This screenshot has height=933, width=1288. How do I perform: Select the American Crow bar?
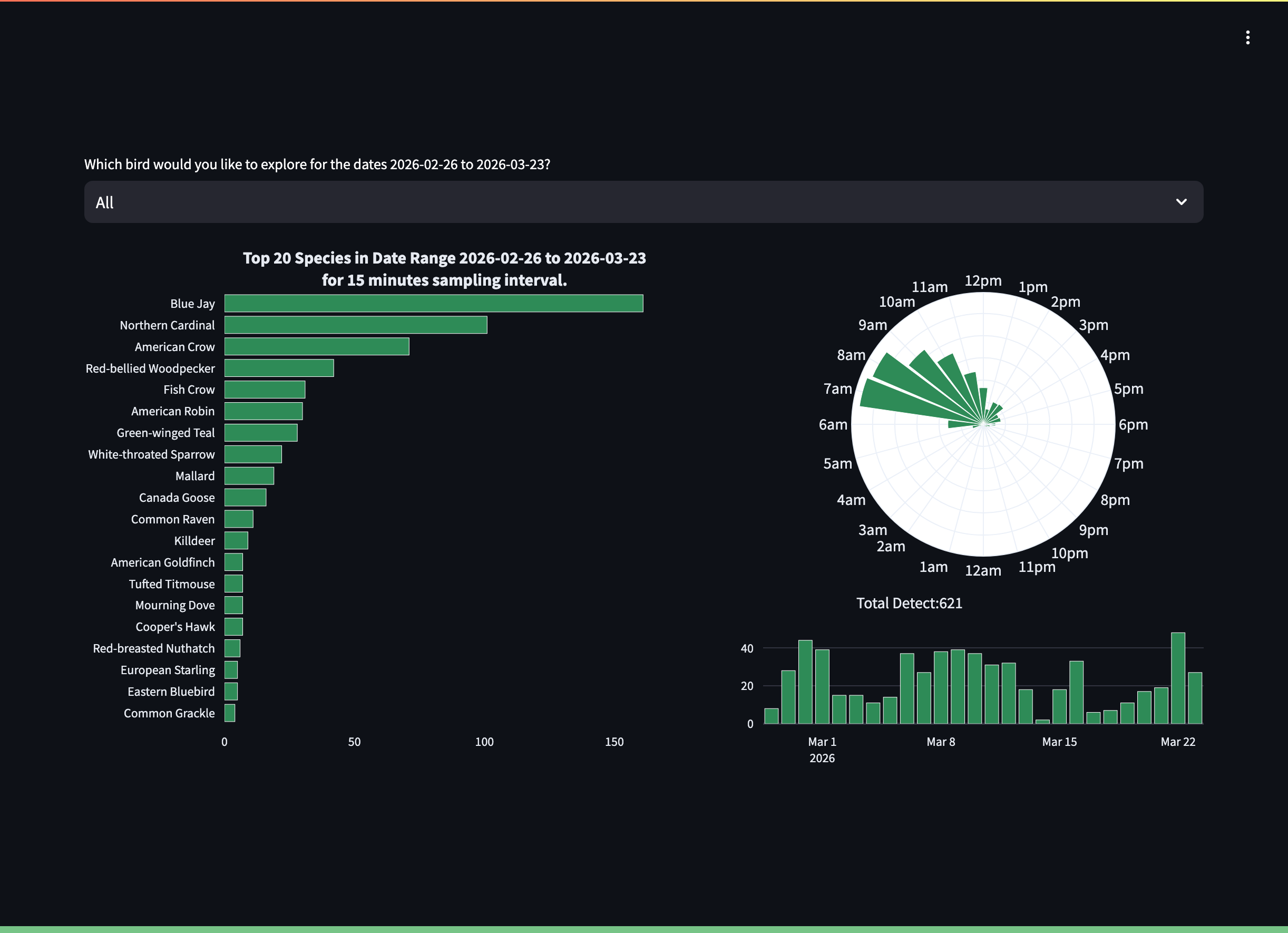(x=316, y=346)
